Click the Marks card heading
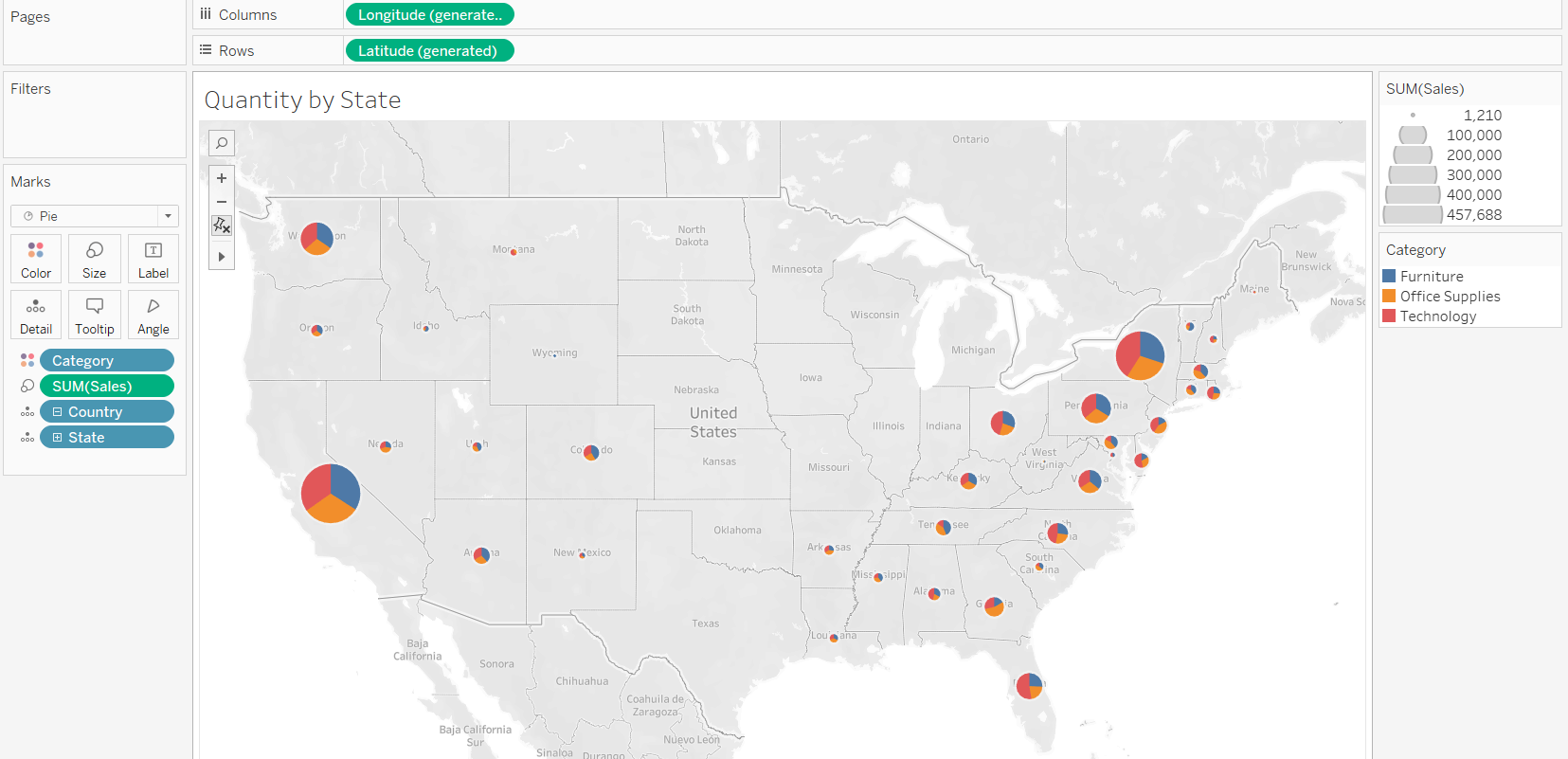 [x=30, y=182]
